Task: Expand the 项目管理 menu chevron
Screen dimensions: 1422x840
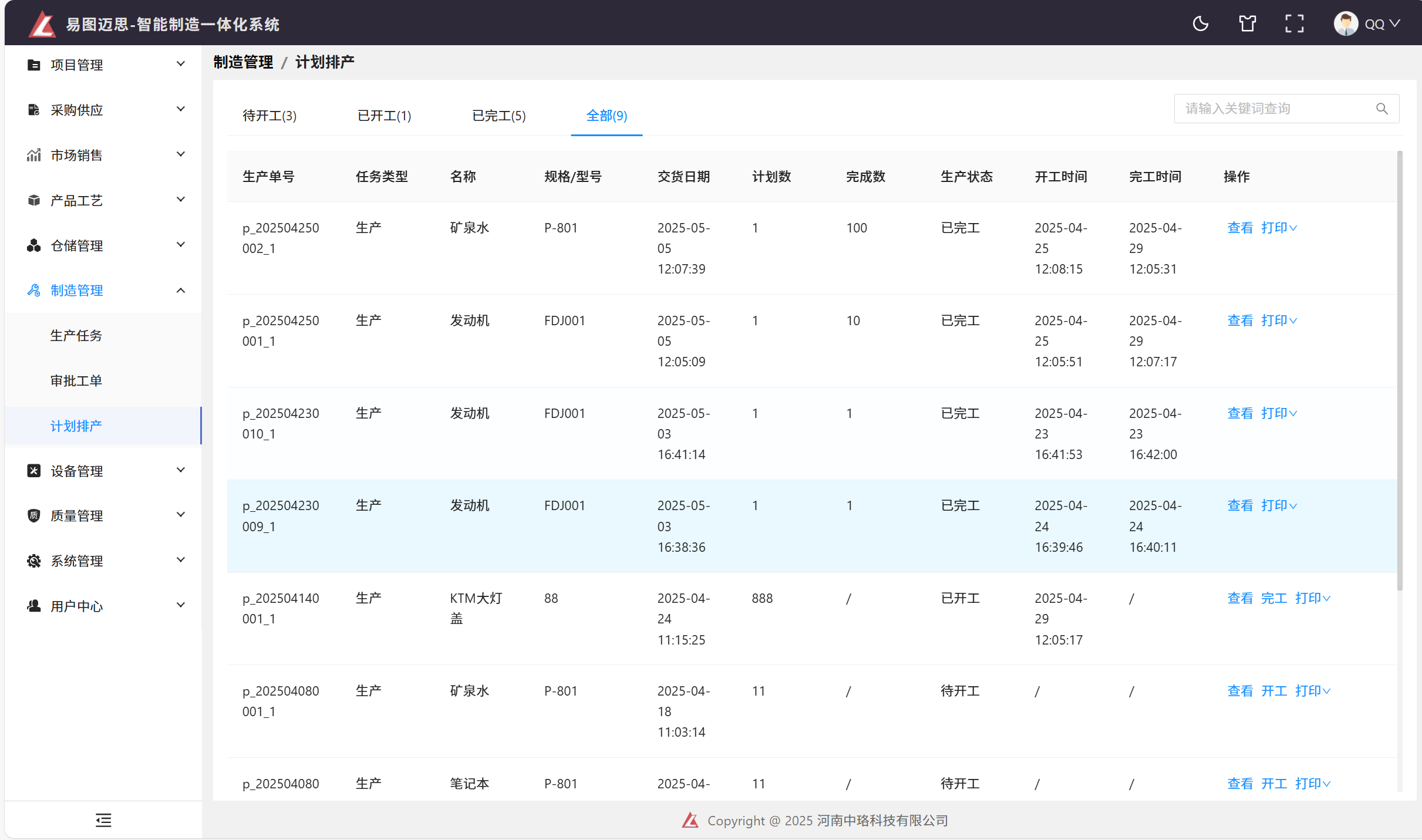Action: click(x=181, y=64)
